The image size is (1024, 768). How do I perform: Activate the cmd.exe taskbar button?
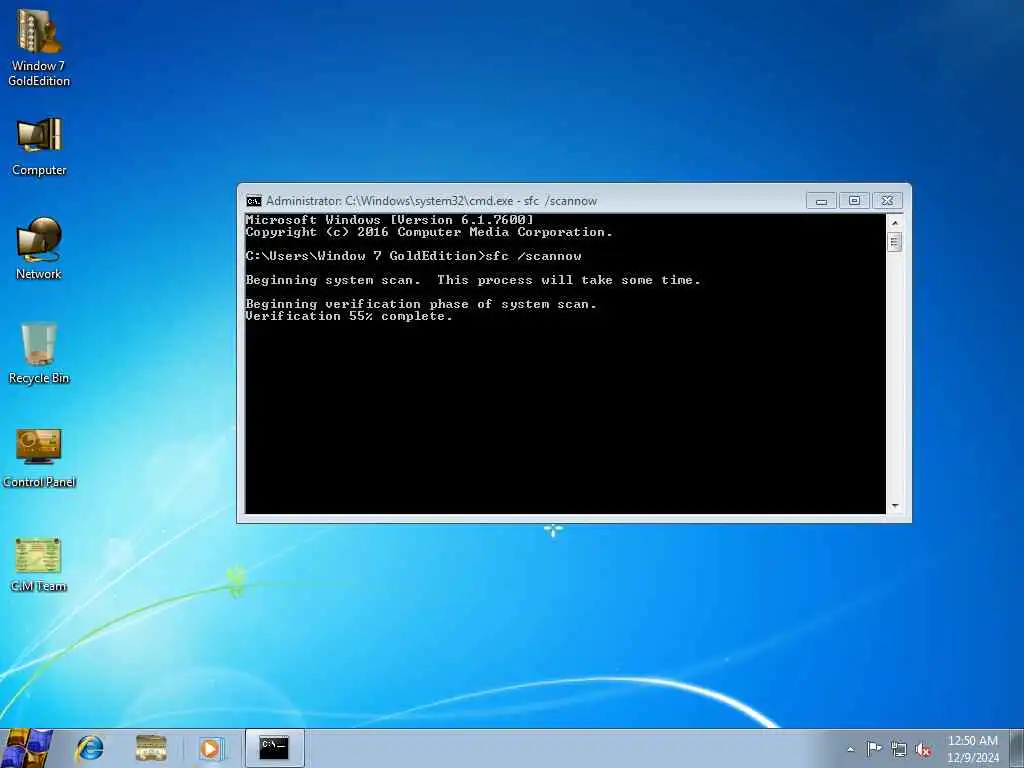[x=274, y=748]
